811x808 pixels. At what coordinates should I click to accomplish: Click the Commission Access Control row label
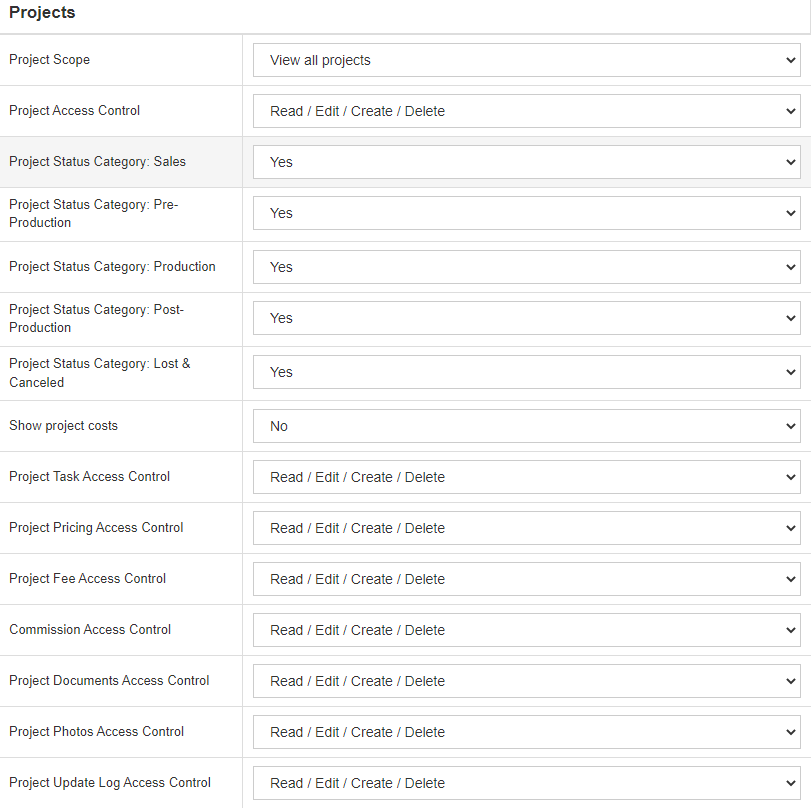click(x=89, y=629)
